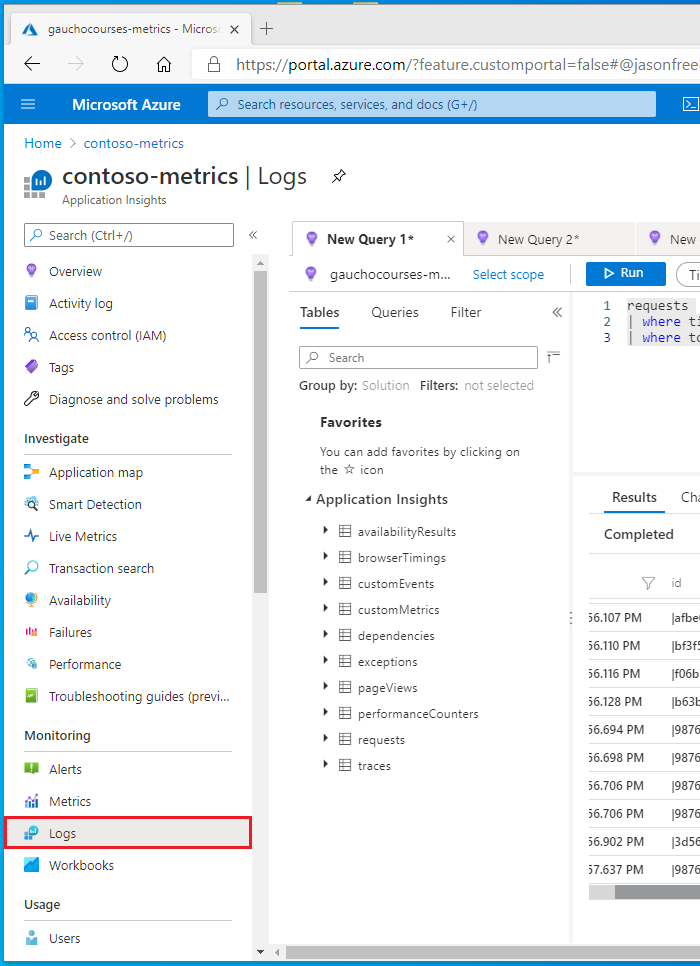The height and width of the screenshot is (966, 700).
Task: Open Transaction search
Action: click(x=101, y=568)
